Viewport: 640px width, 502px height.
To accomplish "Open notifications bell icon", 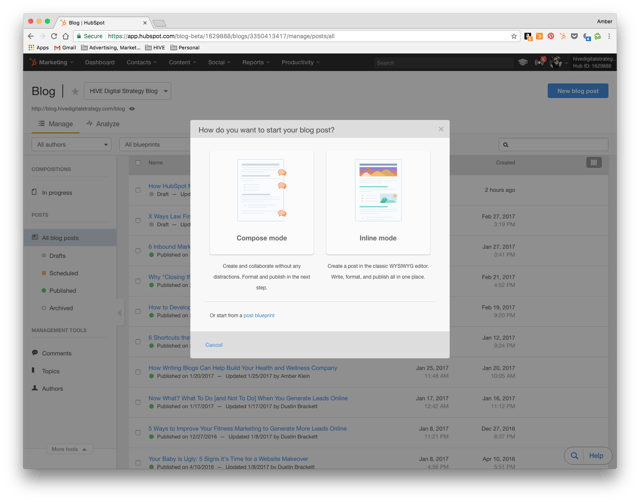I will point(540,62).
